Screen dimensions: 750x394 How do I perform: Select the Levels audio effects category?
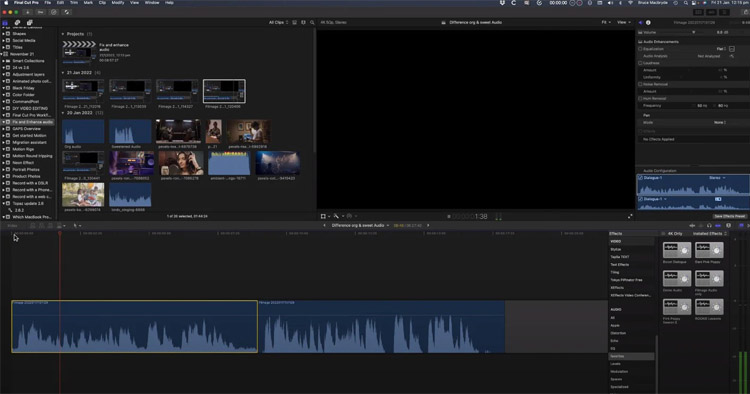point(616,364)
